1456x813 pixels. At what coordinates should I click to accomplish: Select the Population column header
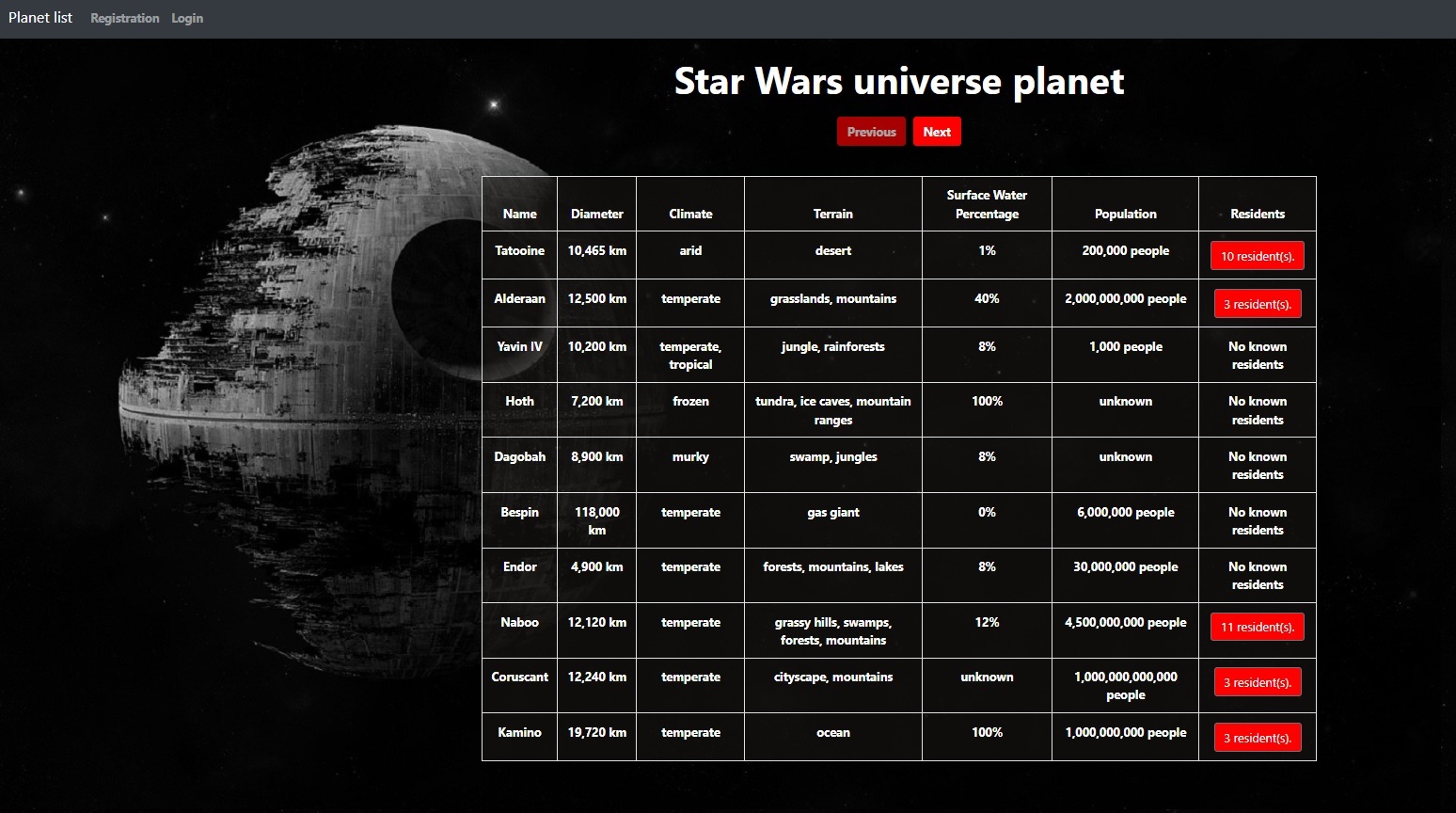pos(1125,214)
